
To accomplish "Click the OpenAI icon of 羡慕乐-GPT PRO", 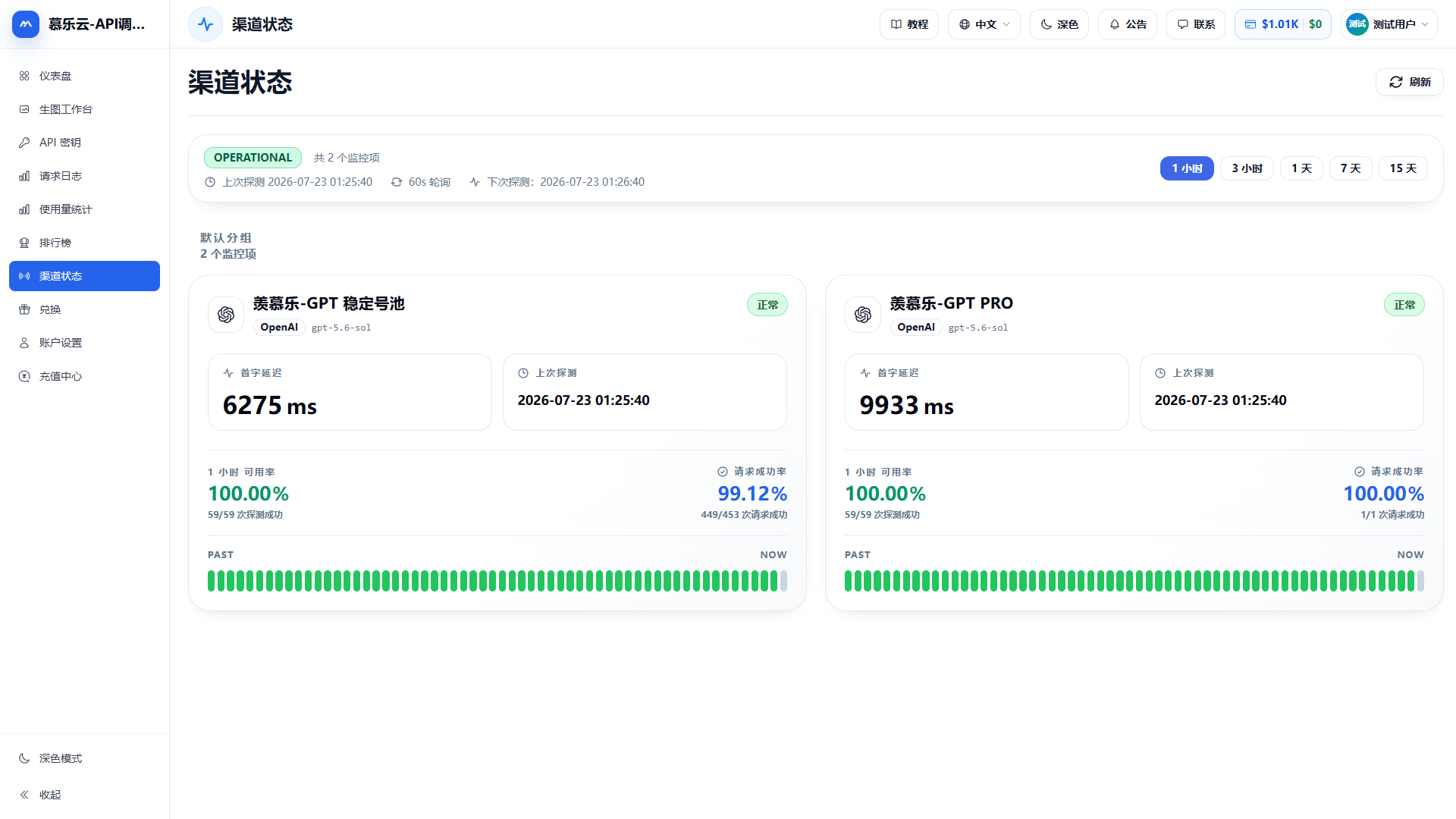I will [x=863, y=315].
